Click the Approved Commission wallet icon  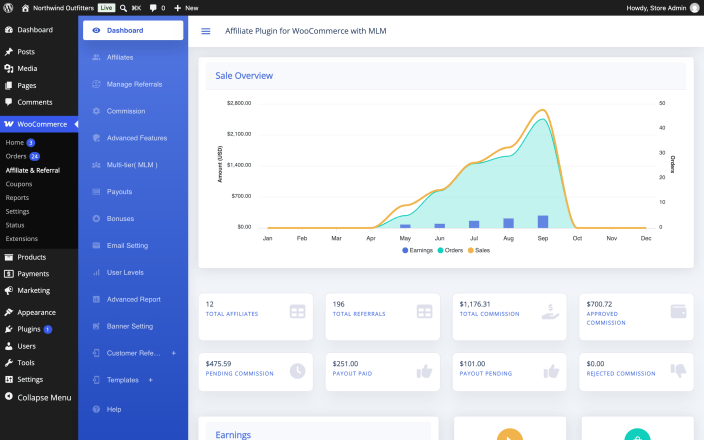(678, 311)
